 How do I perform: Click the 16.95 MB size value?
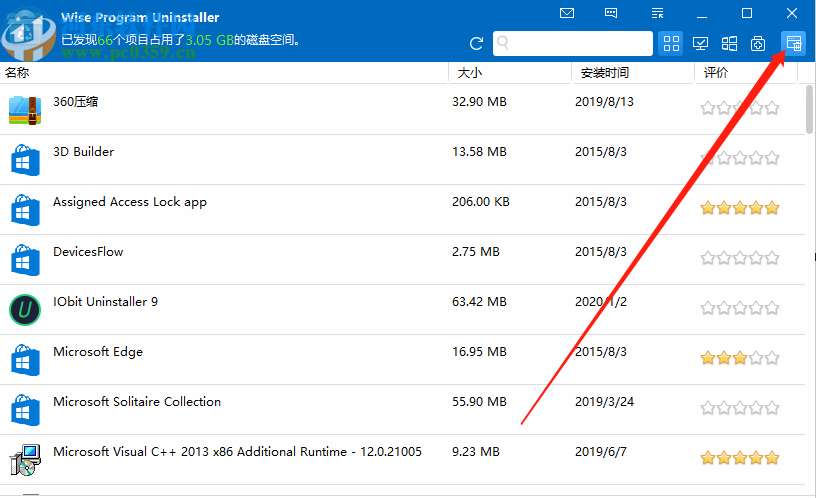(x=479, y=351)
